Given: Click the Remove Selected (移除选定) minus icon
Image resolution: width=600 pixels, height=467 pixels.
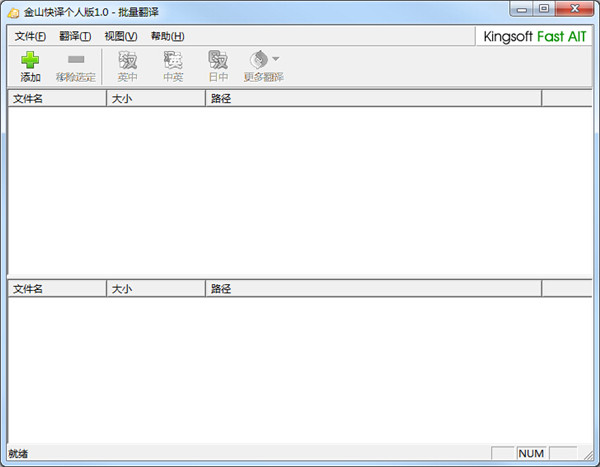Looking at the screenshot, I should pos(76,59).
